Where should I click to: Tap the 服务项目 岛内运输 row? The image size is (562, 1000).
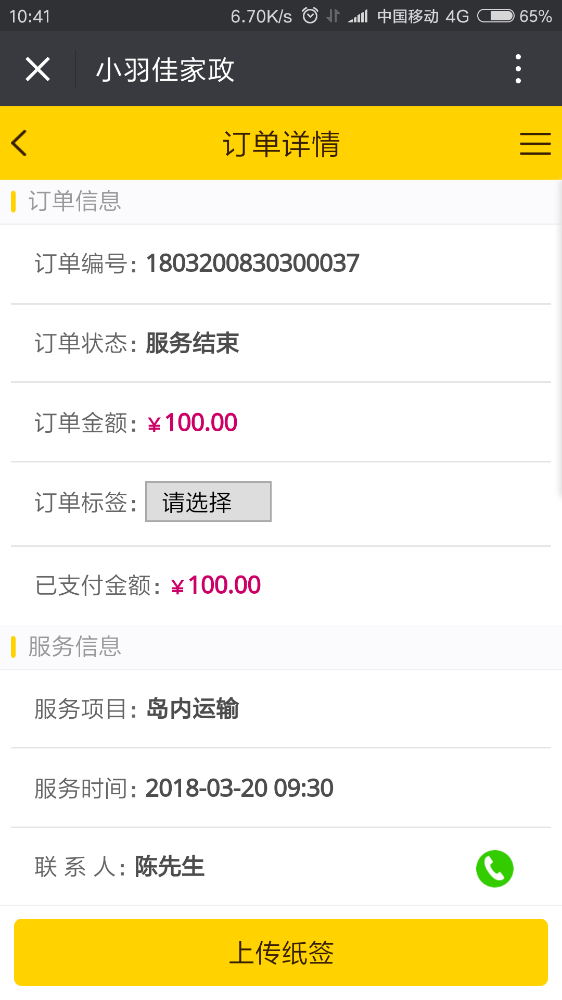pyautogui.click(x=281, y=709)
